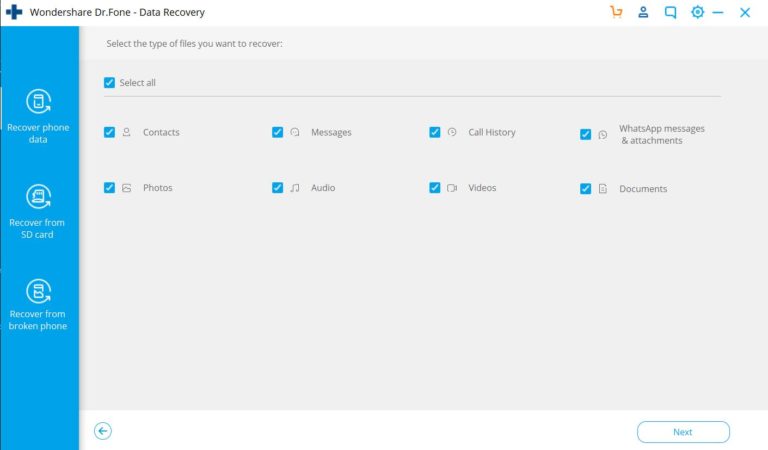This screenshot has height=450, width=768.
Task: Click the Next button
Action: [683, 432]
